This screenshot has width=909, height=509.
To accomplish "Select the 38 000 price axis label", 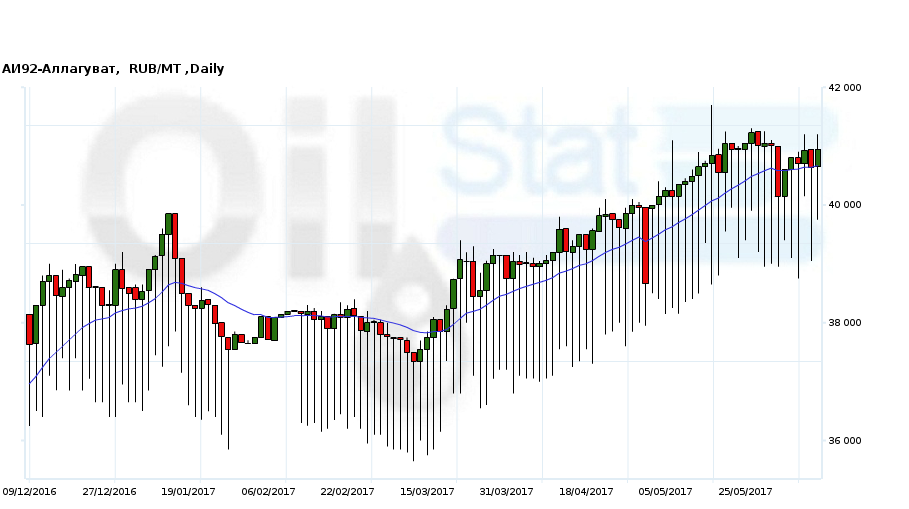I will point(845,323).
